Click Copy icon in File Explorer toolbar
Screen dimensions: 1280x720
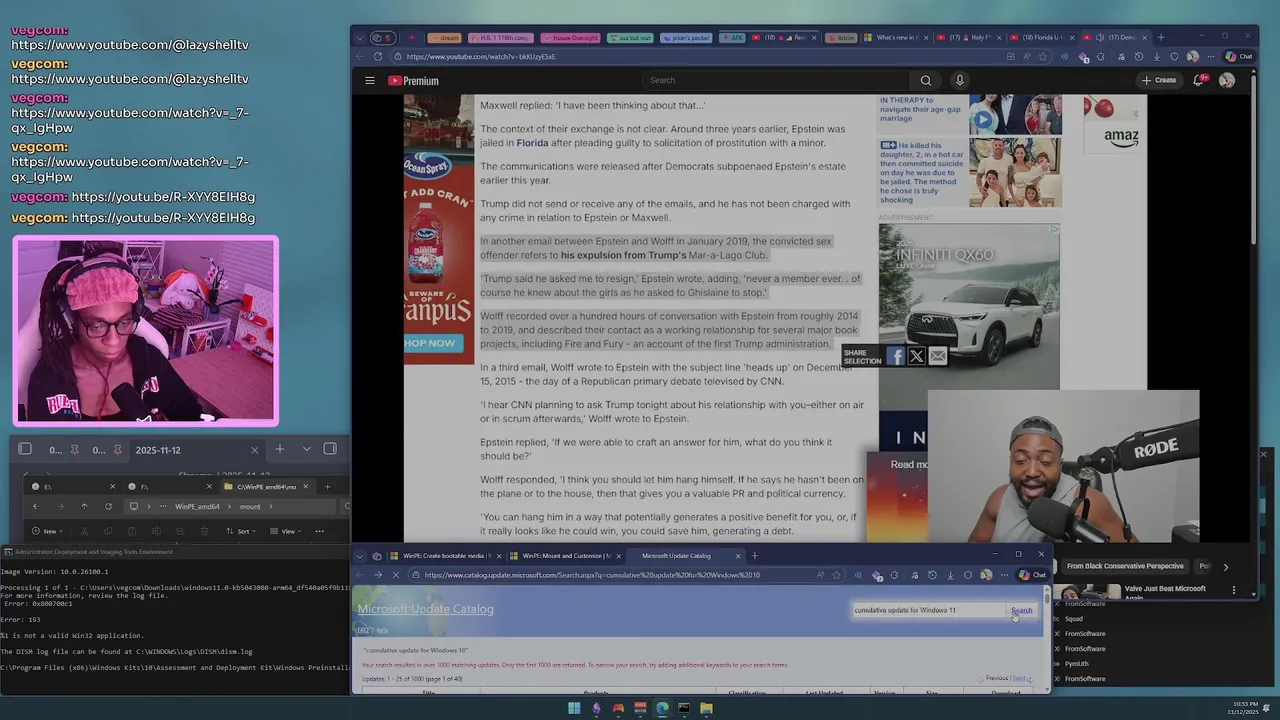pyautogui.click(x=106, y=531)
